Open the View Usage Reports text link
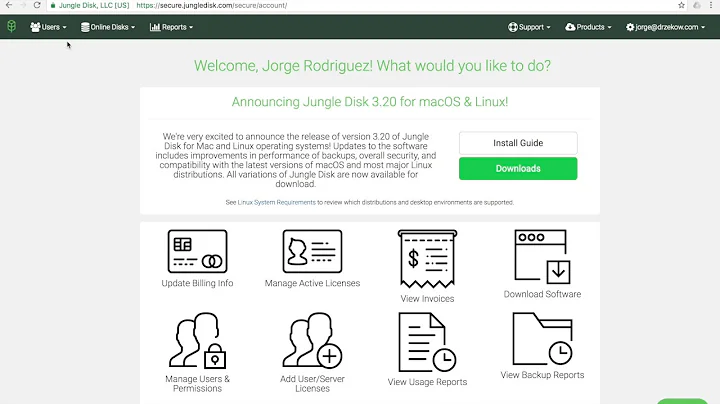Screen dimensions: 720x404 428,382
